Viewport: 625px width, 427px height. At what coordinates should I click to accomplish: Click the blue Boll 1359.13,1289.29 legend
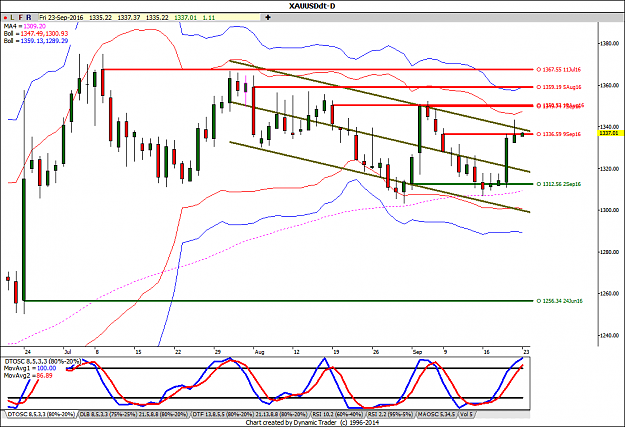pos(36,41)
